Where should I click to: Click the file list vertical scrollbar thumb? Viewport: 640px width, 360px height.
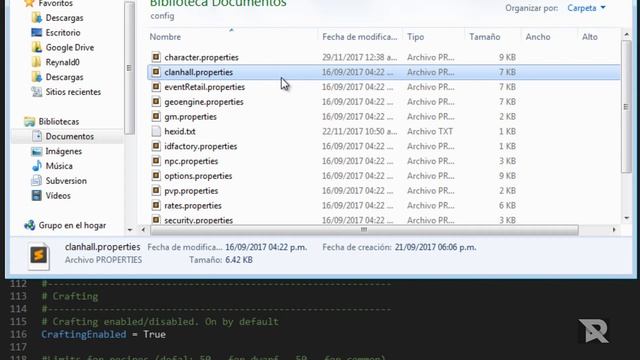(x=626, y=107)
